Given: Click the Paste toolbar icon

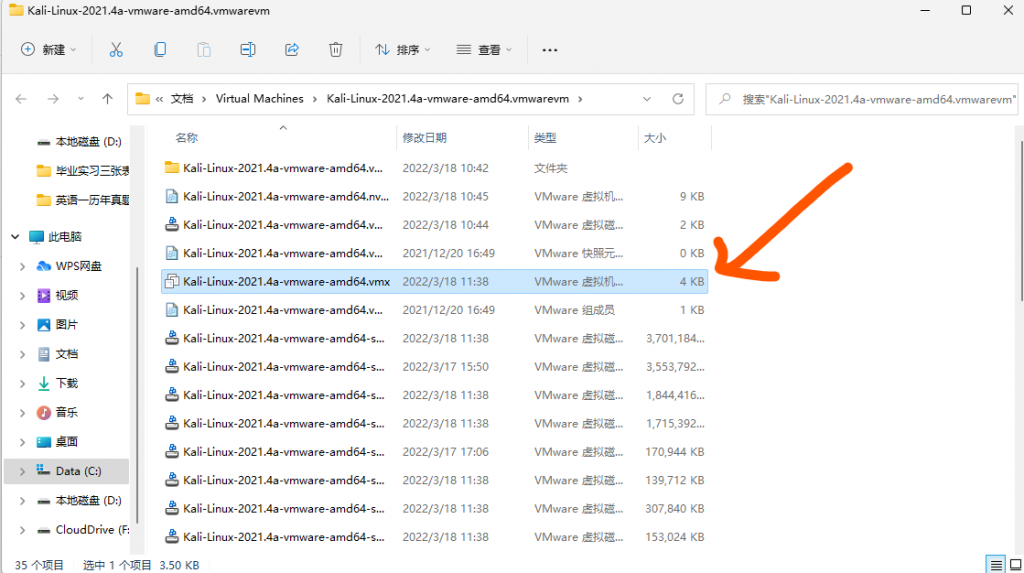Looking at the screenshot, I should tap(204, 50).
